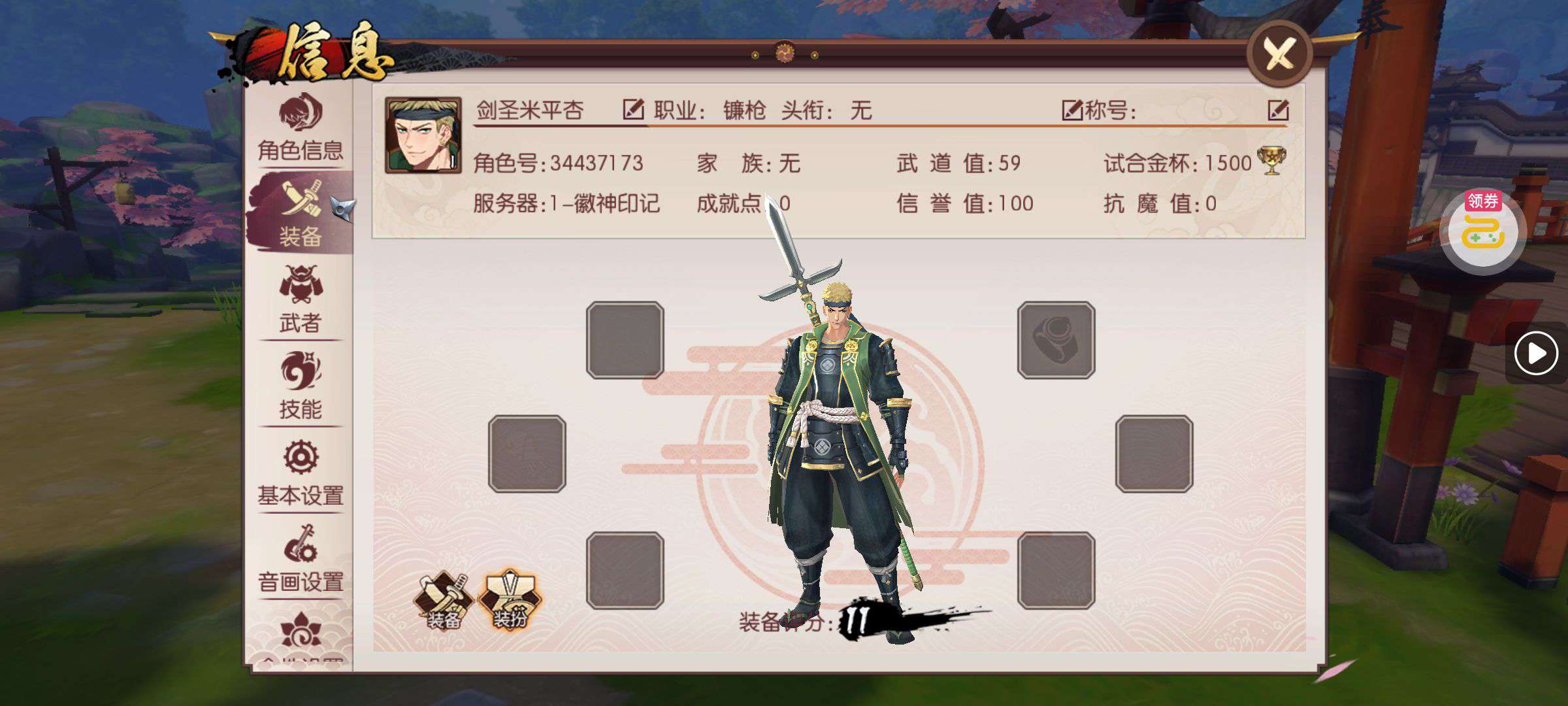This screenshot has width=1568, height=706.
Task: Open the 角色信息 sidebar tab
Action: tap(301, 128)
